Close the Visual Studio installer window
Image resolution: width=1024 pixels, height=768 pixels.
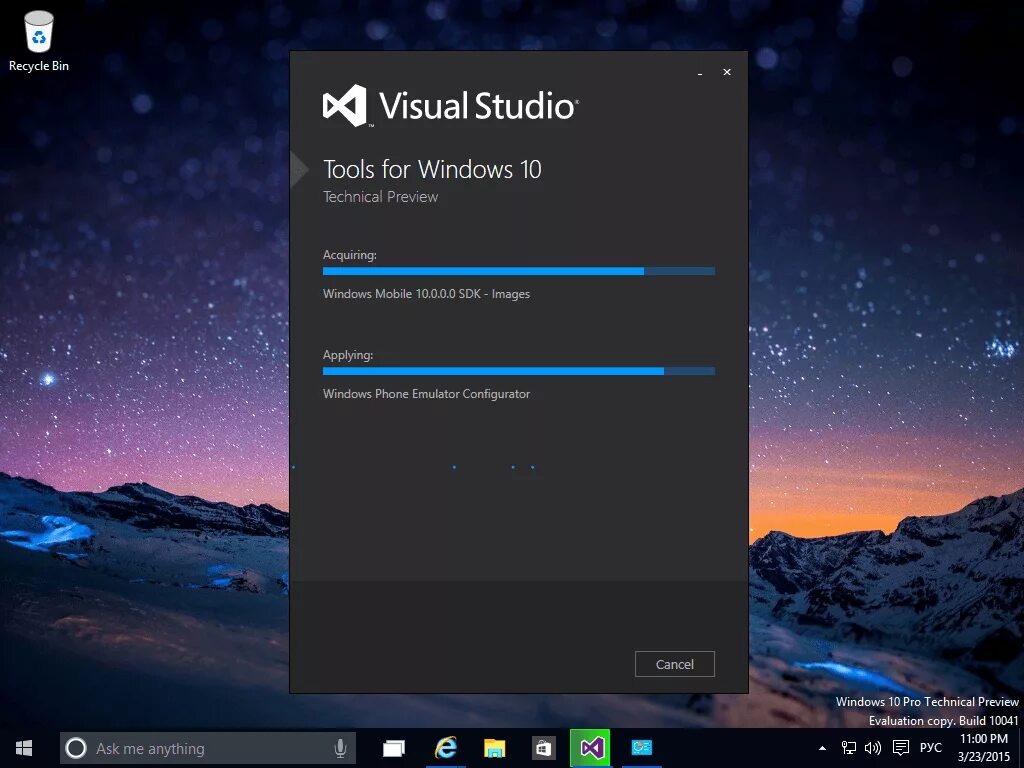[x=727, y=72]
